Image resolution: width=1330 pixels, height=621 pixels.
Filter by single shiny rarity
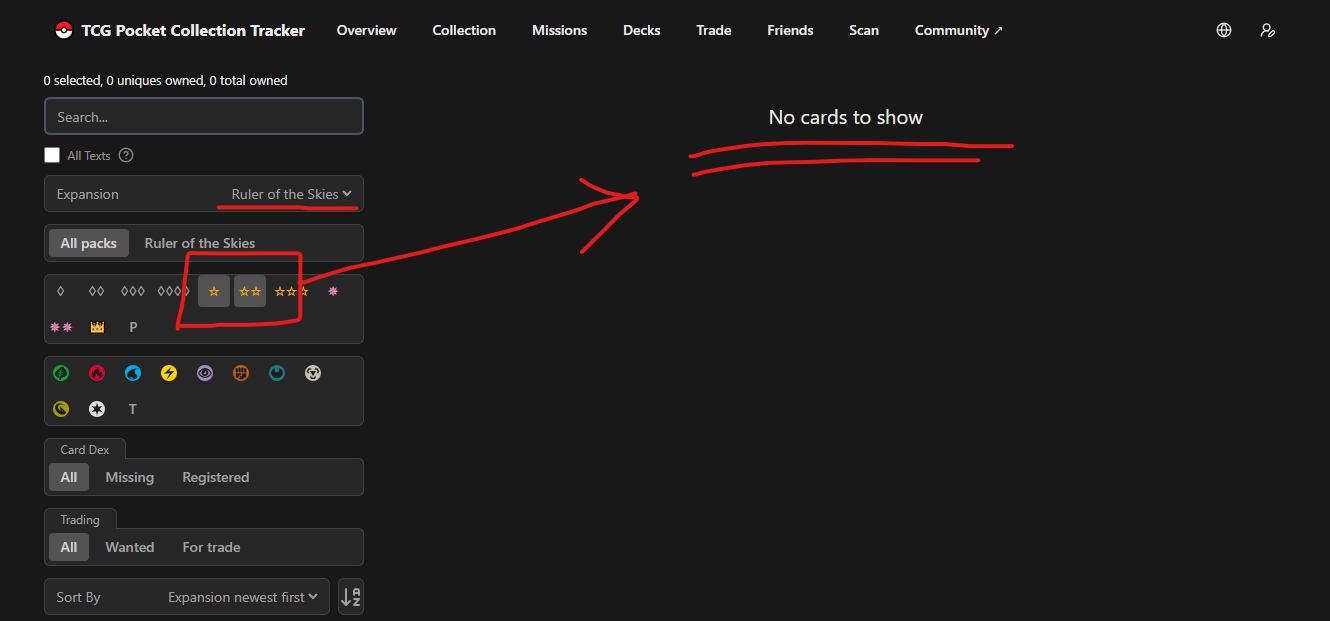click(x=333, y=291)
